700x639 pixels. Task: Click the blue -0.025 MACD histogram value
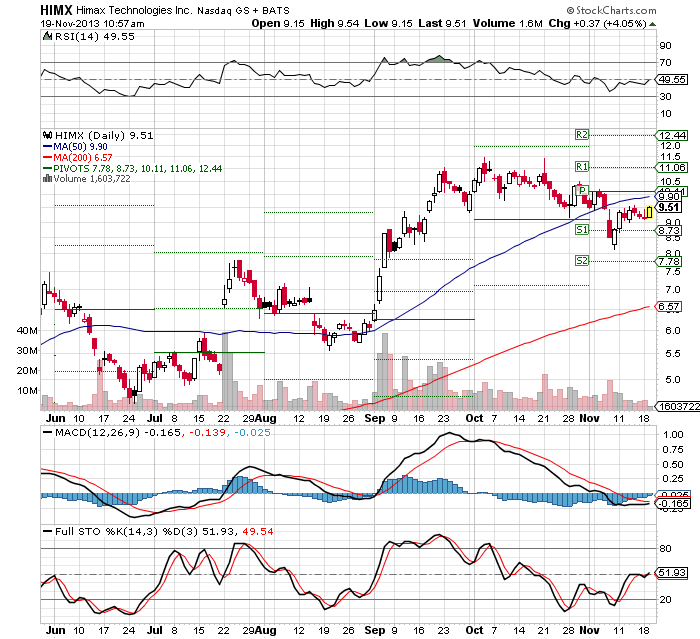252,433
